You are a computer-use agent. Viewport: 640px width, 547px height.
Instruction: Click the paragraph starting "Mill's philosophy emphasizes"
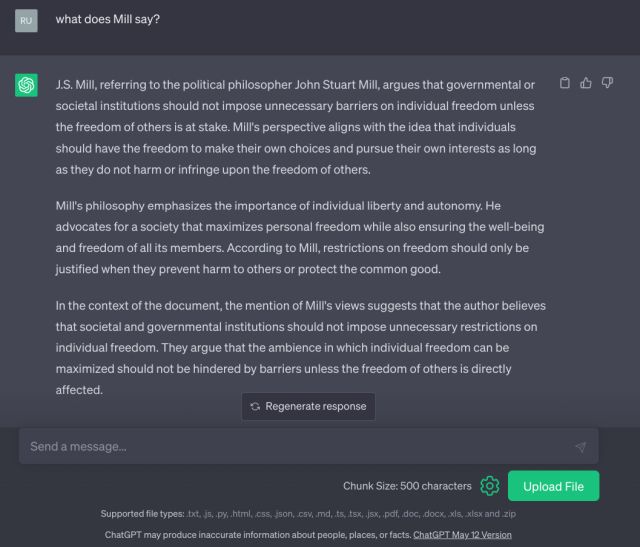298,238
